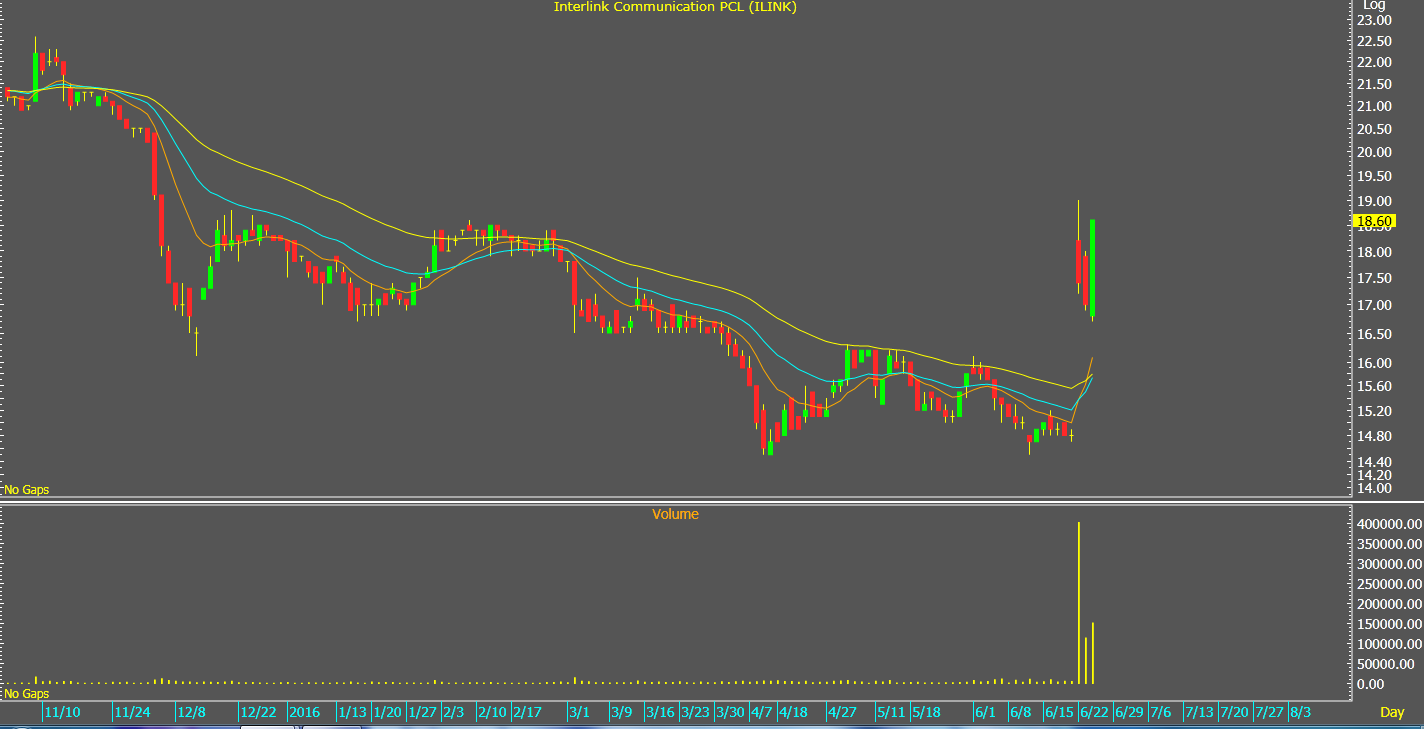Select the tallest yellow volume bar near 400000
The image size is (1424, 729).
point(1079,603)
